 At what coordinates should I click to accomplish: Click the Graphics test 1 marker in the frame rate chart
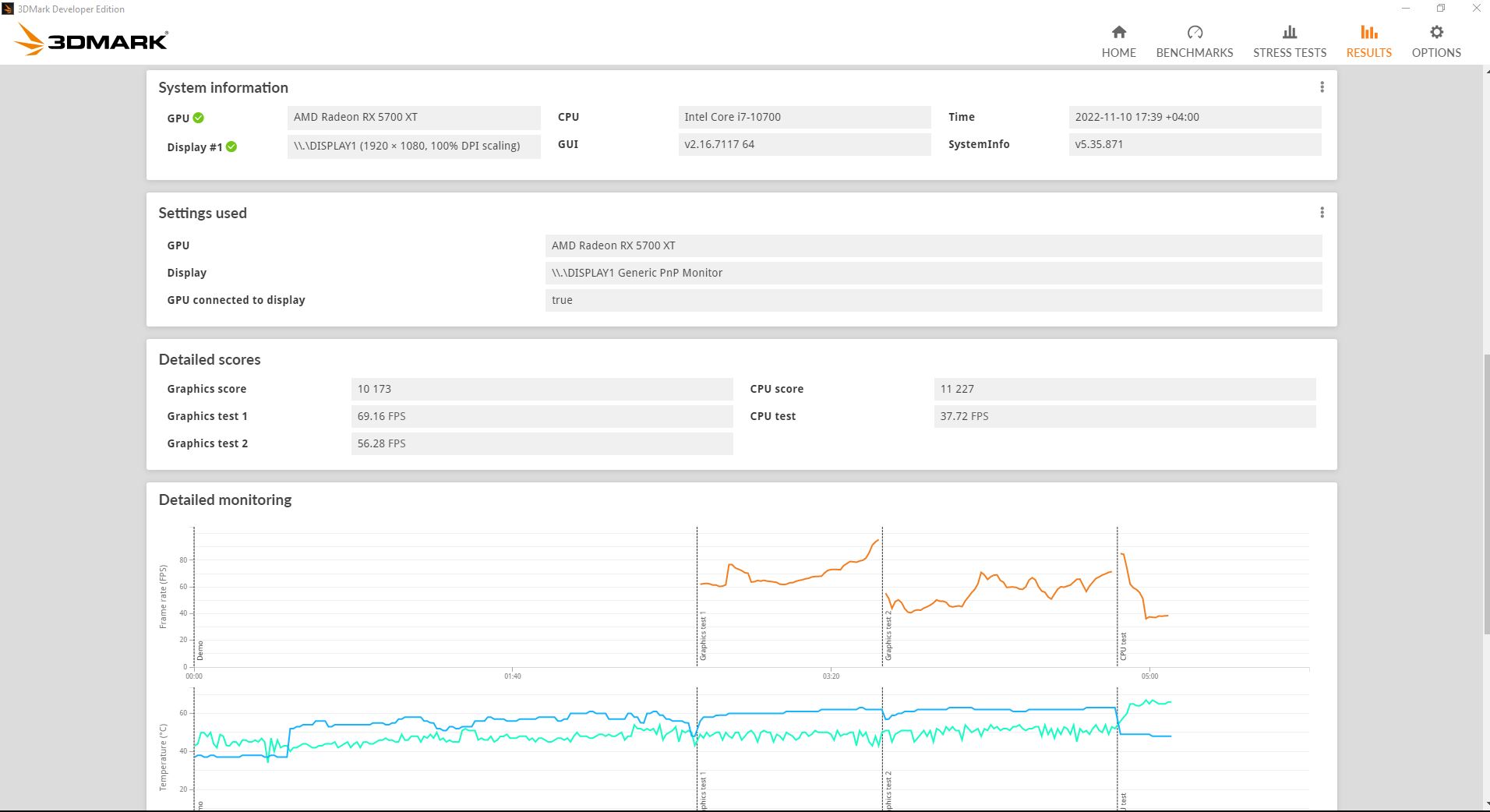pyautogui.click(x=702, y=637)
